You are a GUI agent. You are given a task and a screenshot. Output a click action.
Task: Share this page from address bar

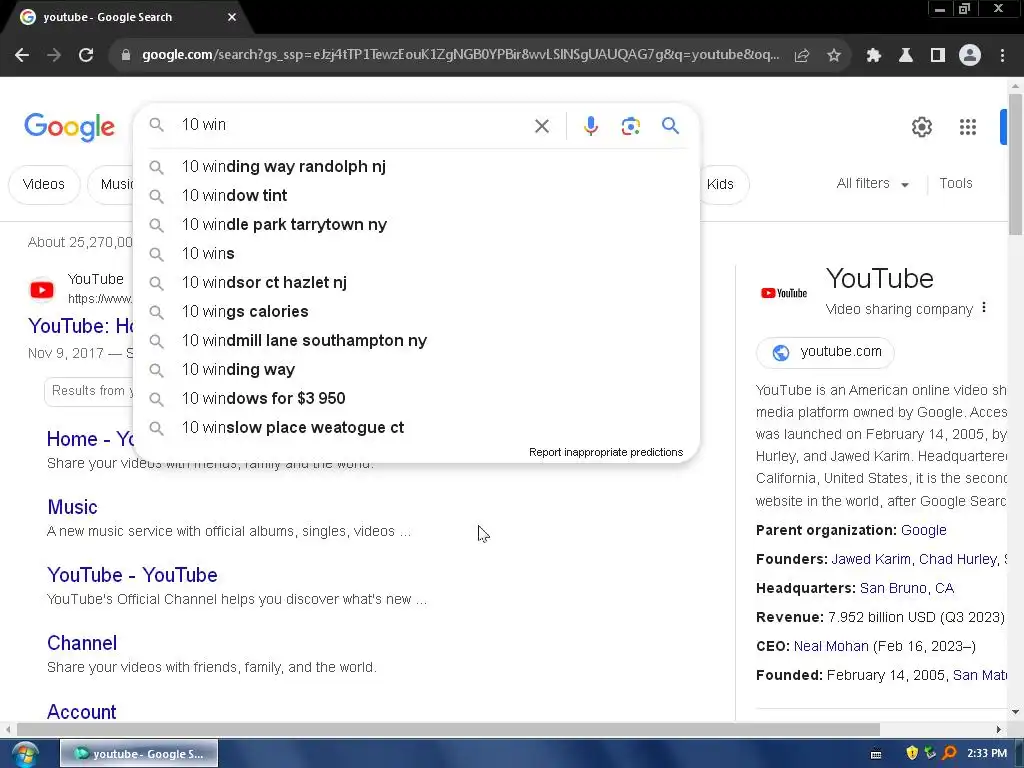[802, 56]
